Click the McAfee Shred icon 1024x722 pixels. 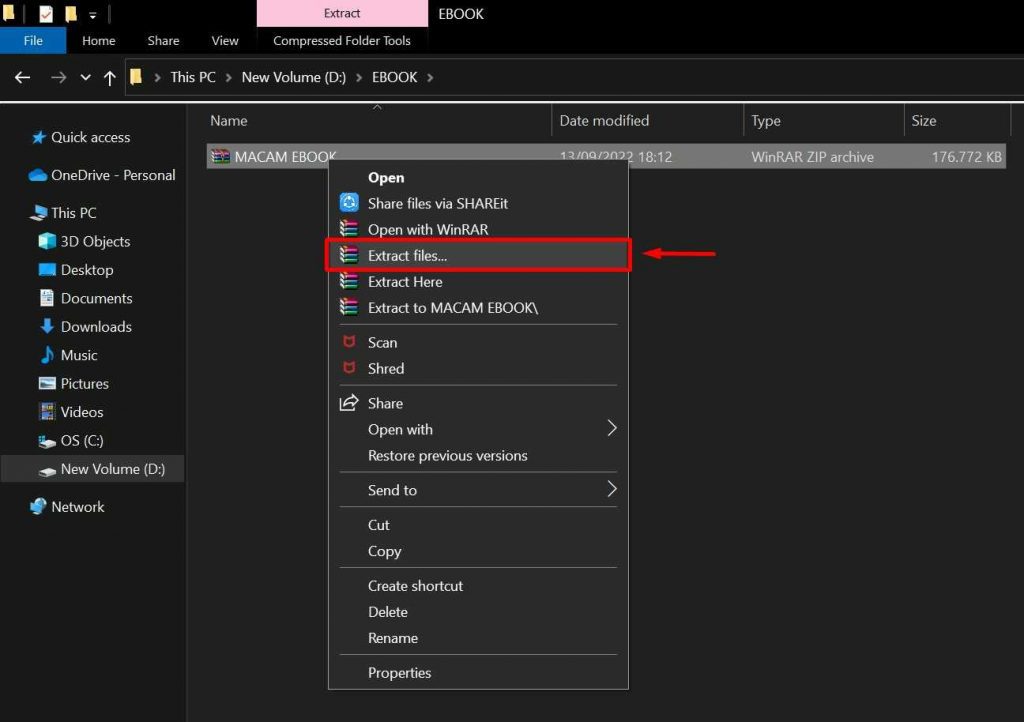pyautogui.click(x=349, y=368)
